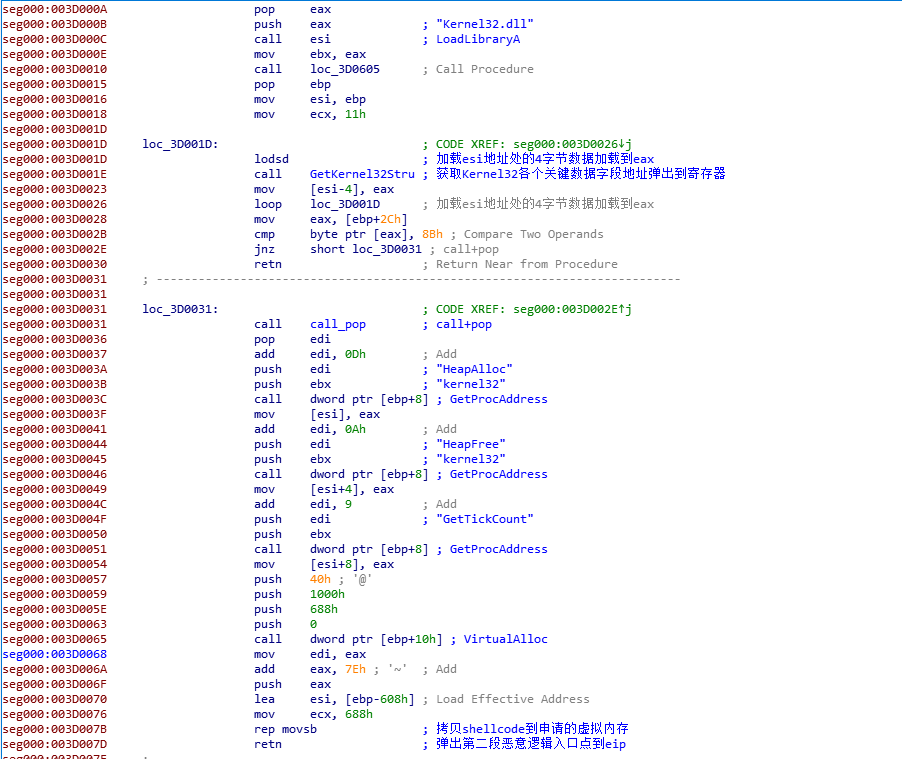Click the shellcode copy Chinese comment
This screenshot has height=759, width=902.
(532, 729)
